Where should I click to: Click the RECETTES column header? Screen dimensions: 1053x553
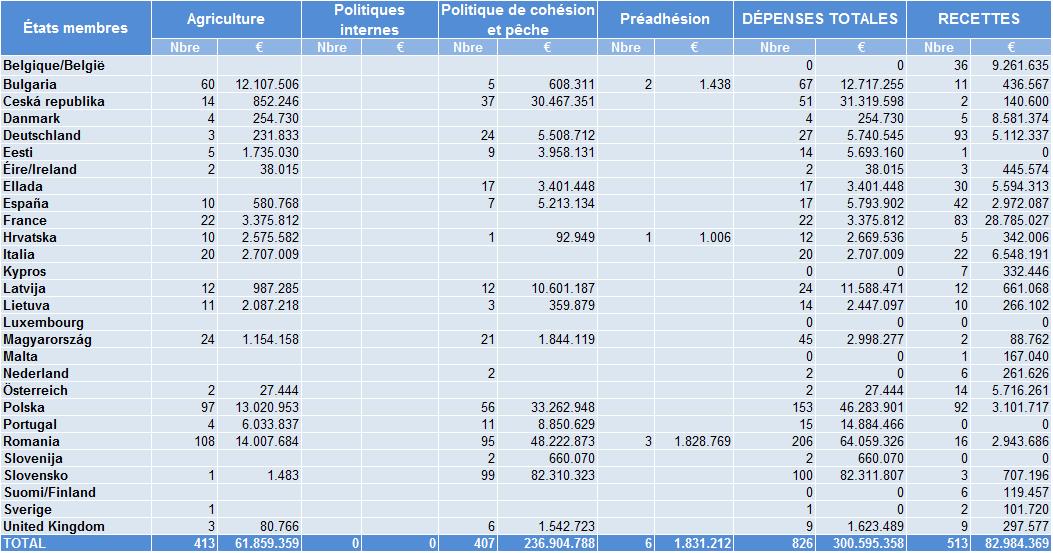click(978, 19)
